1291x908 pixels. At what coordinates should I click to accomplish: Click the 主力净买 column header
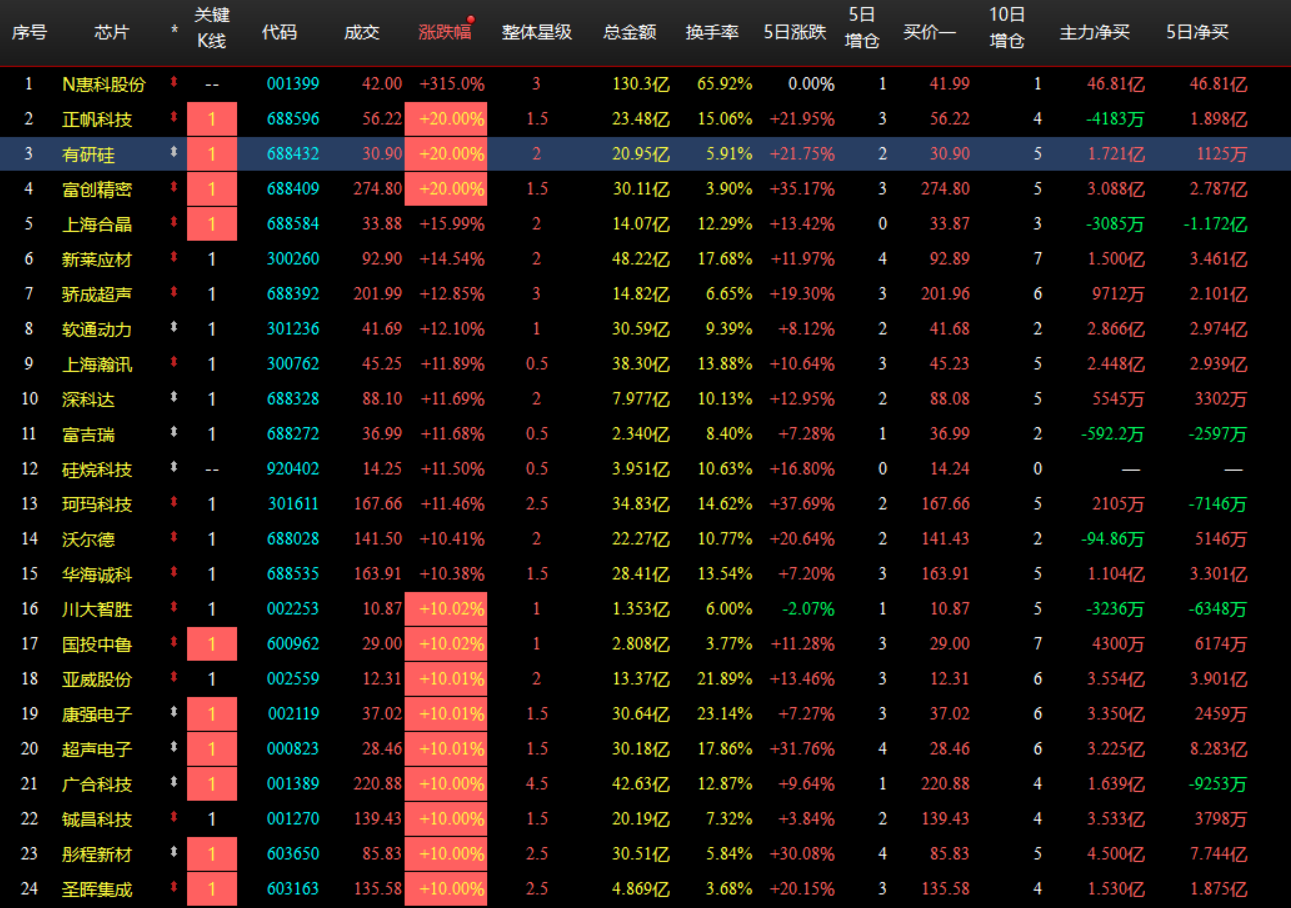pos(1095,32)
